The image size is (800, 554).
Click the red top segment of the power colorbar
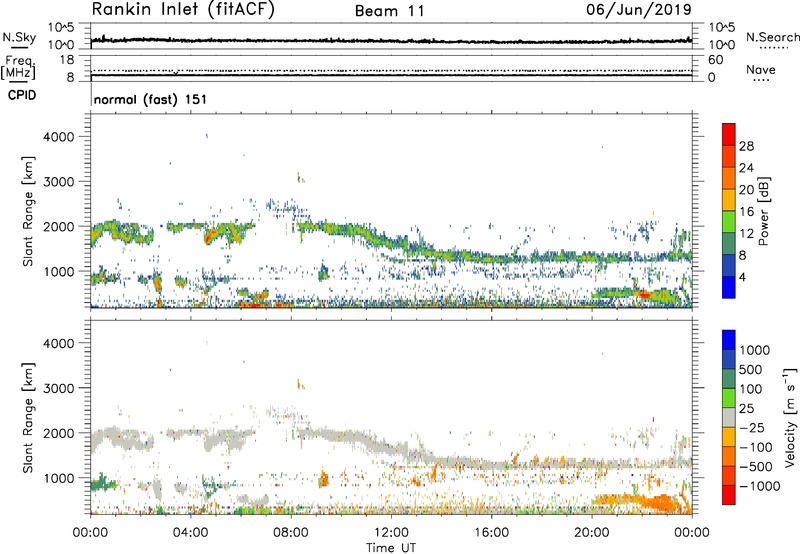tap(729, 134)
